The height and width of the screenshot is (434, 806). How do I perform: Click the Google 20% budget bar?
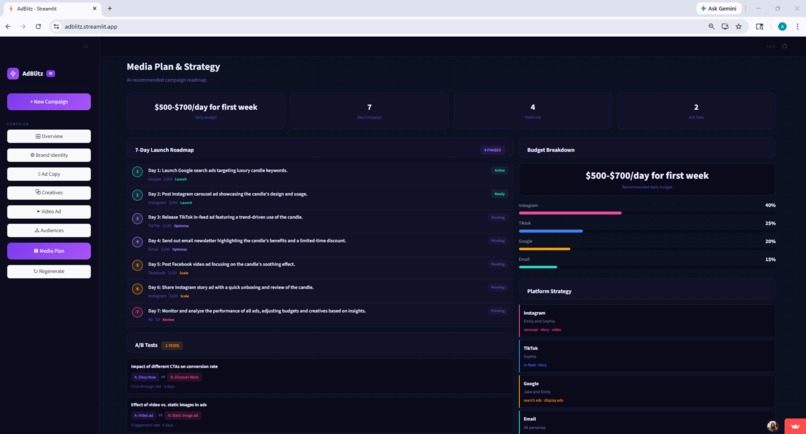tap(647, 249)
